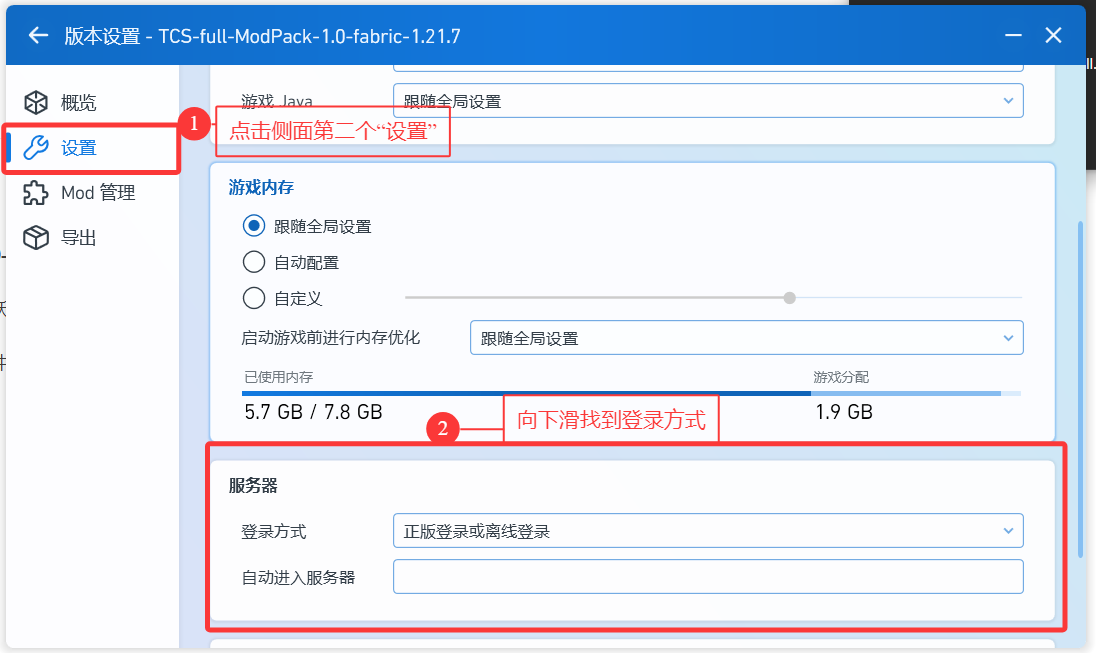This screenshot has height=653, width=1096.
Task: Click chevron arrow of memory optimization combo box
Action: pyautogui.click(x=1008, y=338)
